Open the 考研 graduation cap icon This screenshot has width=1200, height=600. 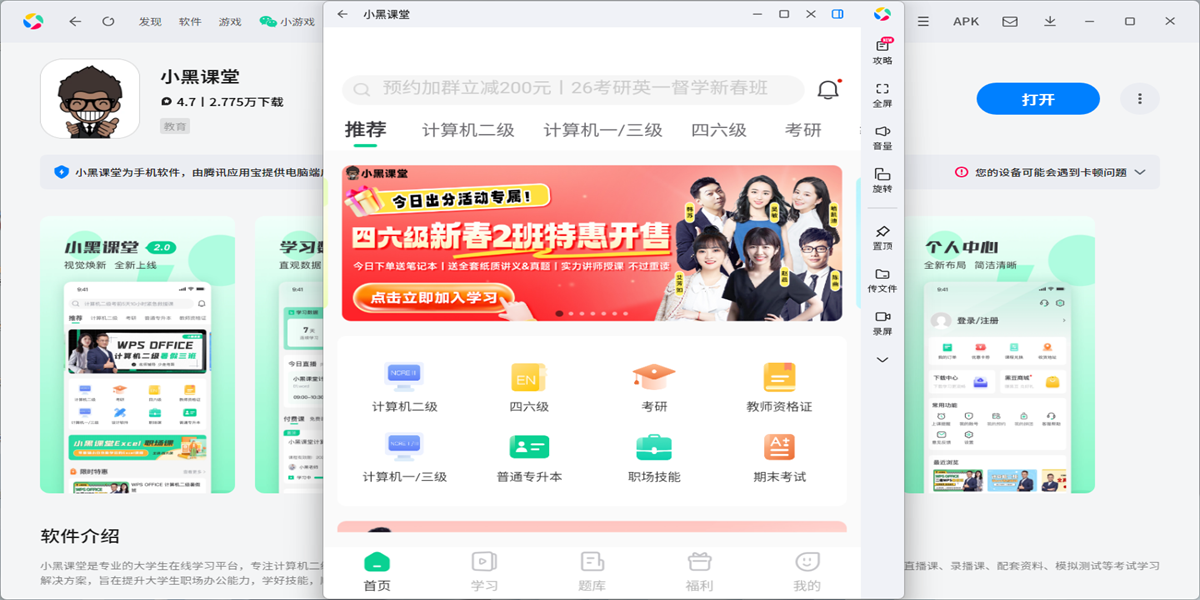click(654, 387)
